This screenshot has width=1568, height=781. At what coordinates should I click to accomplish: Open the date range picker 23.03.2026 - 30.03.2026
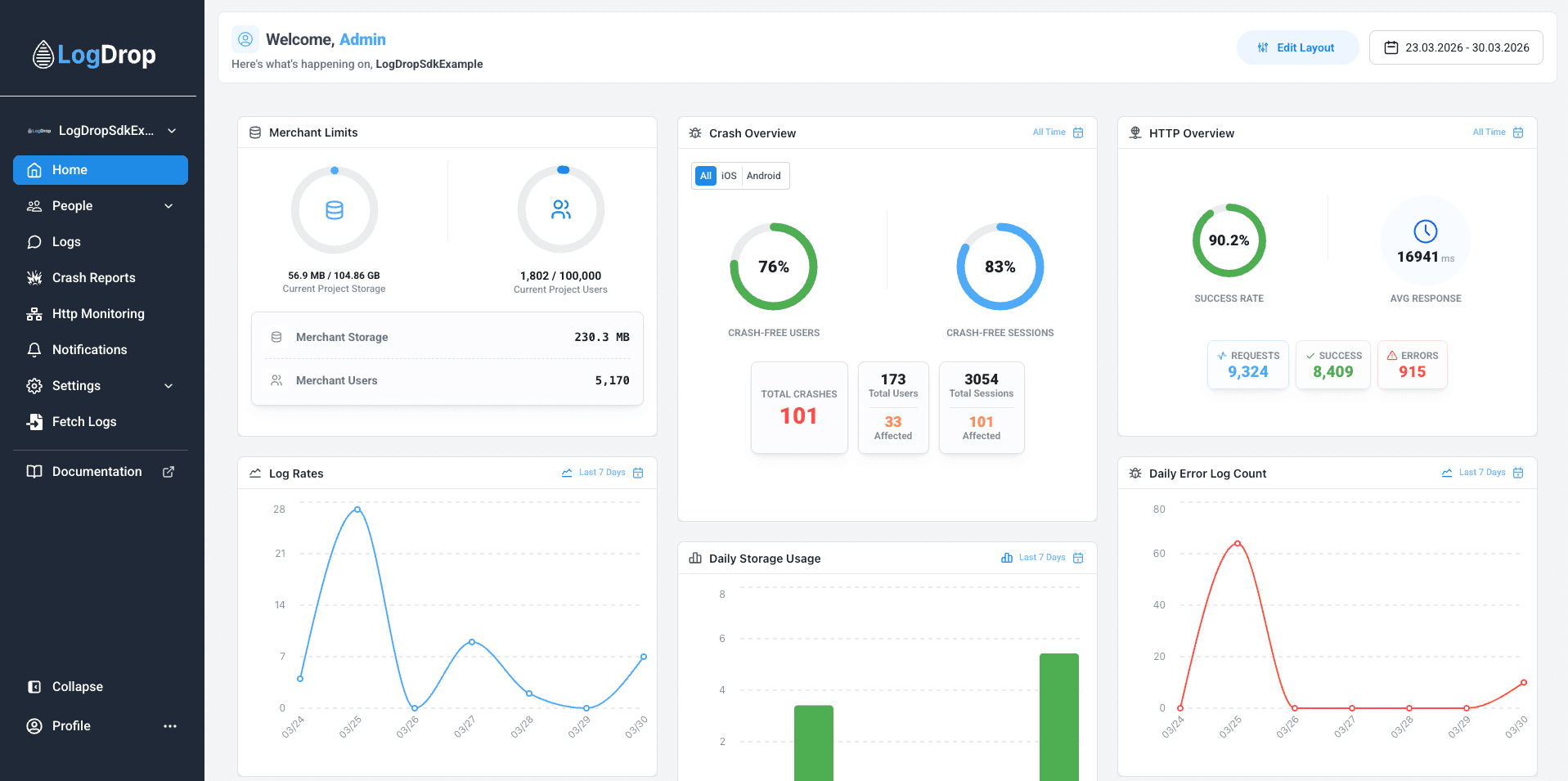point(1456,47)
